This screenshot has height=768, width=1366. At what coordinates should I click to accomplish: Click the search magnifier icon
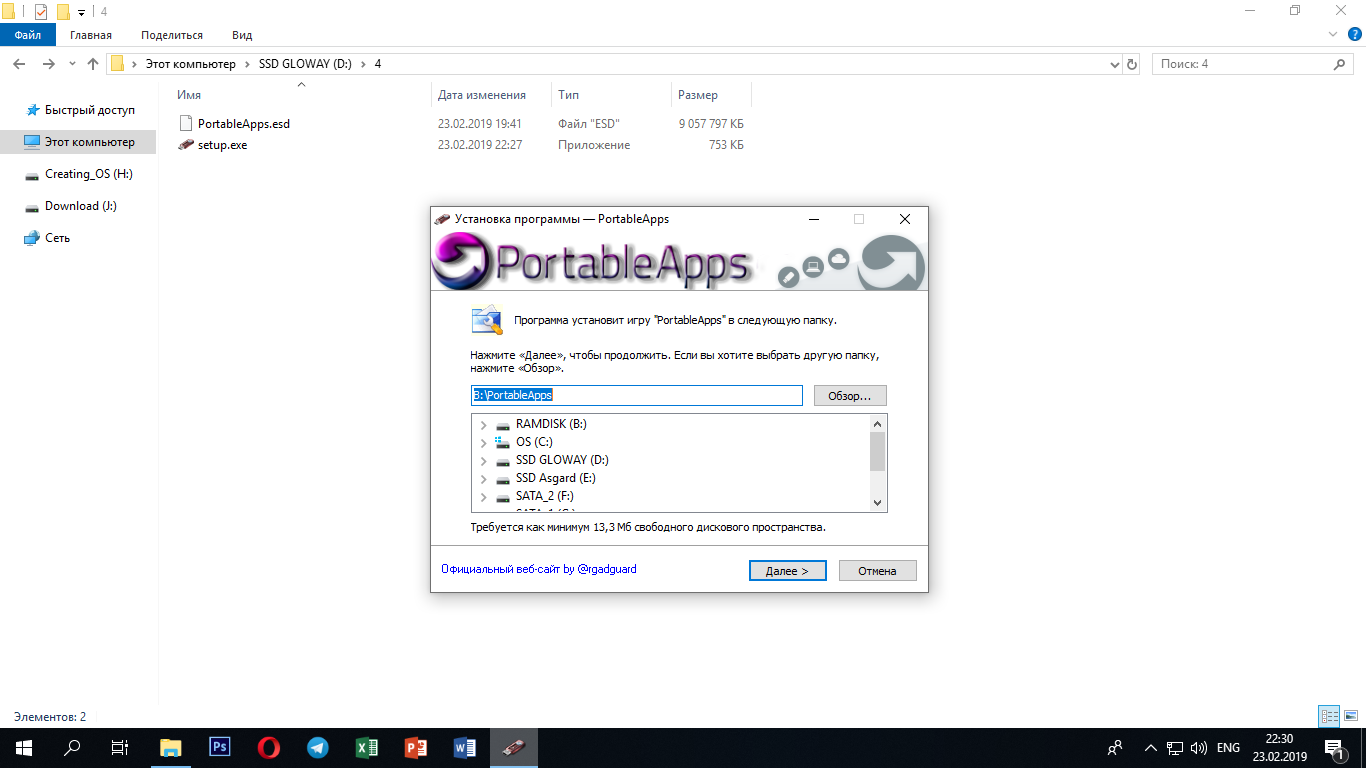1341,64
